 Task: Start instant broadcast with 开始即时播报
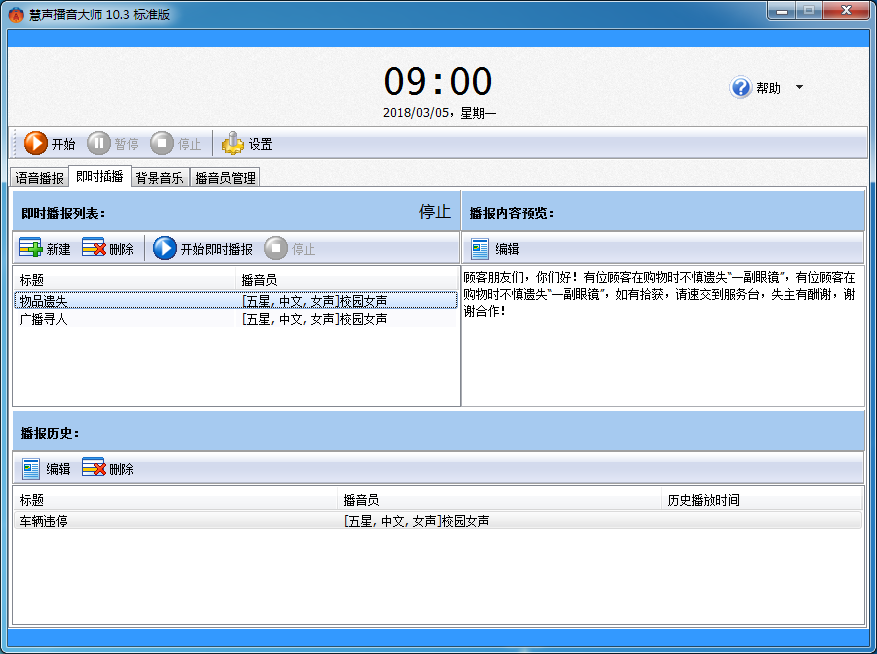click(203, 248)
